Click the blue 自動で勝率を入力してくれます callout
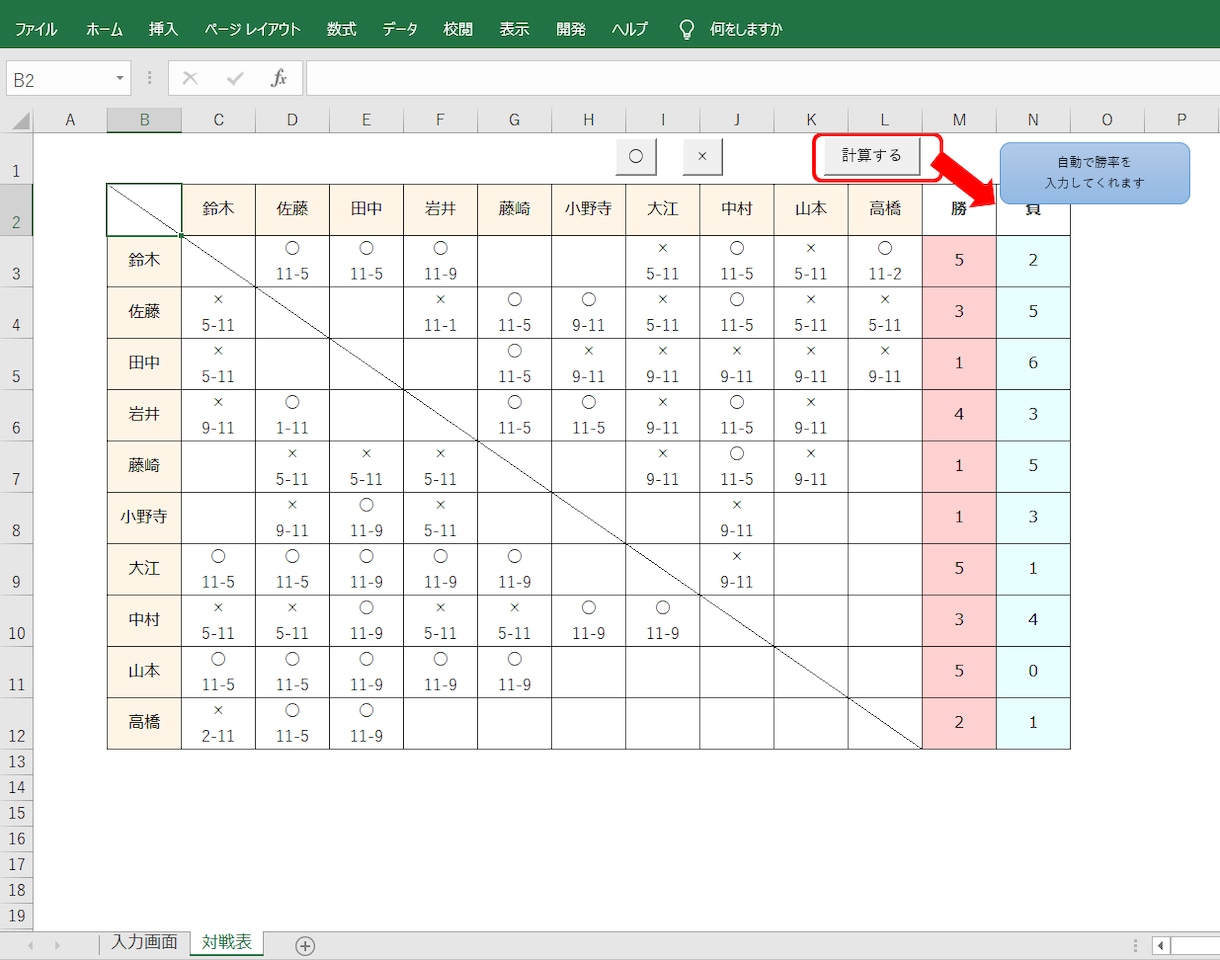Viewport: 1220px width, 960px height. coord(1095,173)
